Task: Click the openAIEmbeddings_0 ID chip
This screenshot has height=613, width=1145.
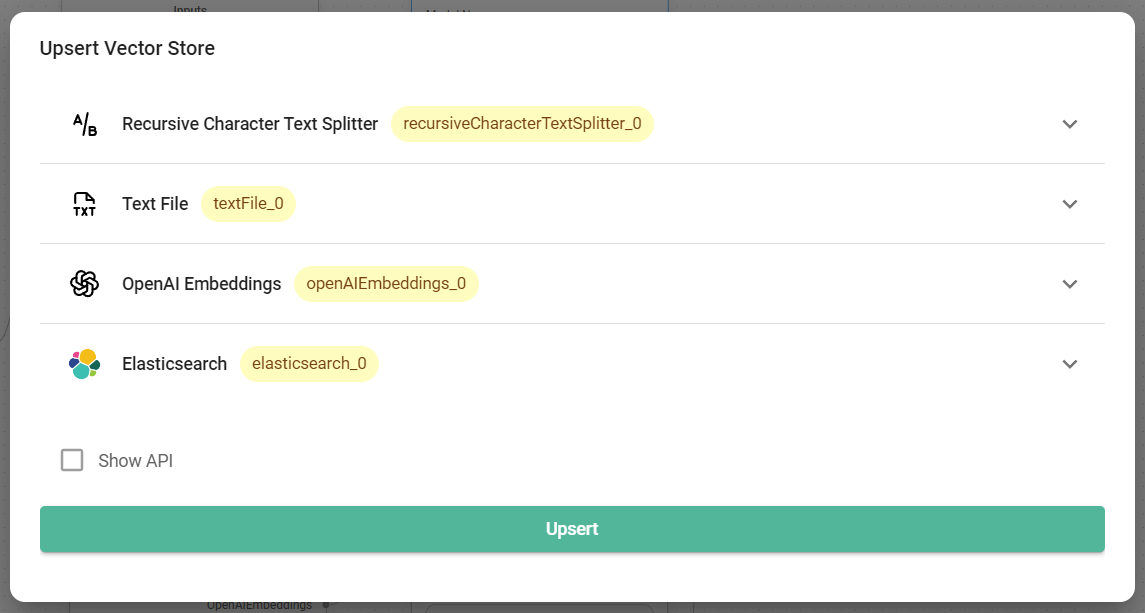Action: click(386, 284)
